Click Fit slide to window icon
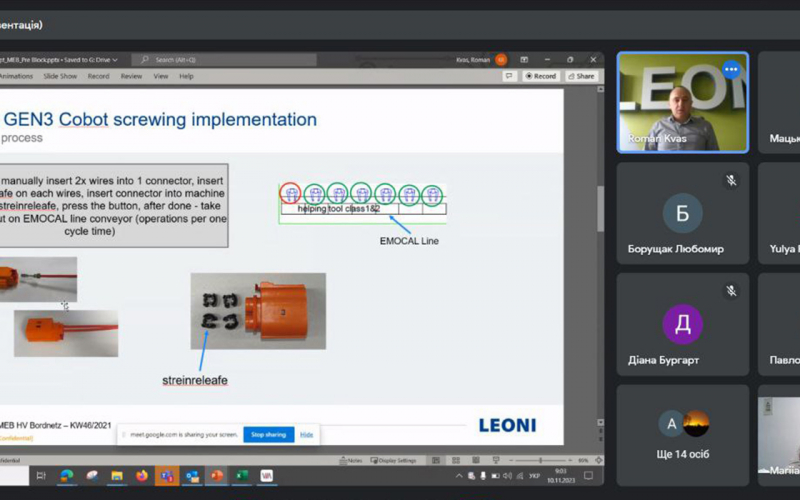Viewport: 800px width, 500px height. point(598,460)
